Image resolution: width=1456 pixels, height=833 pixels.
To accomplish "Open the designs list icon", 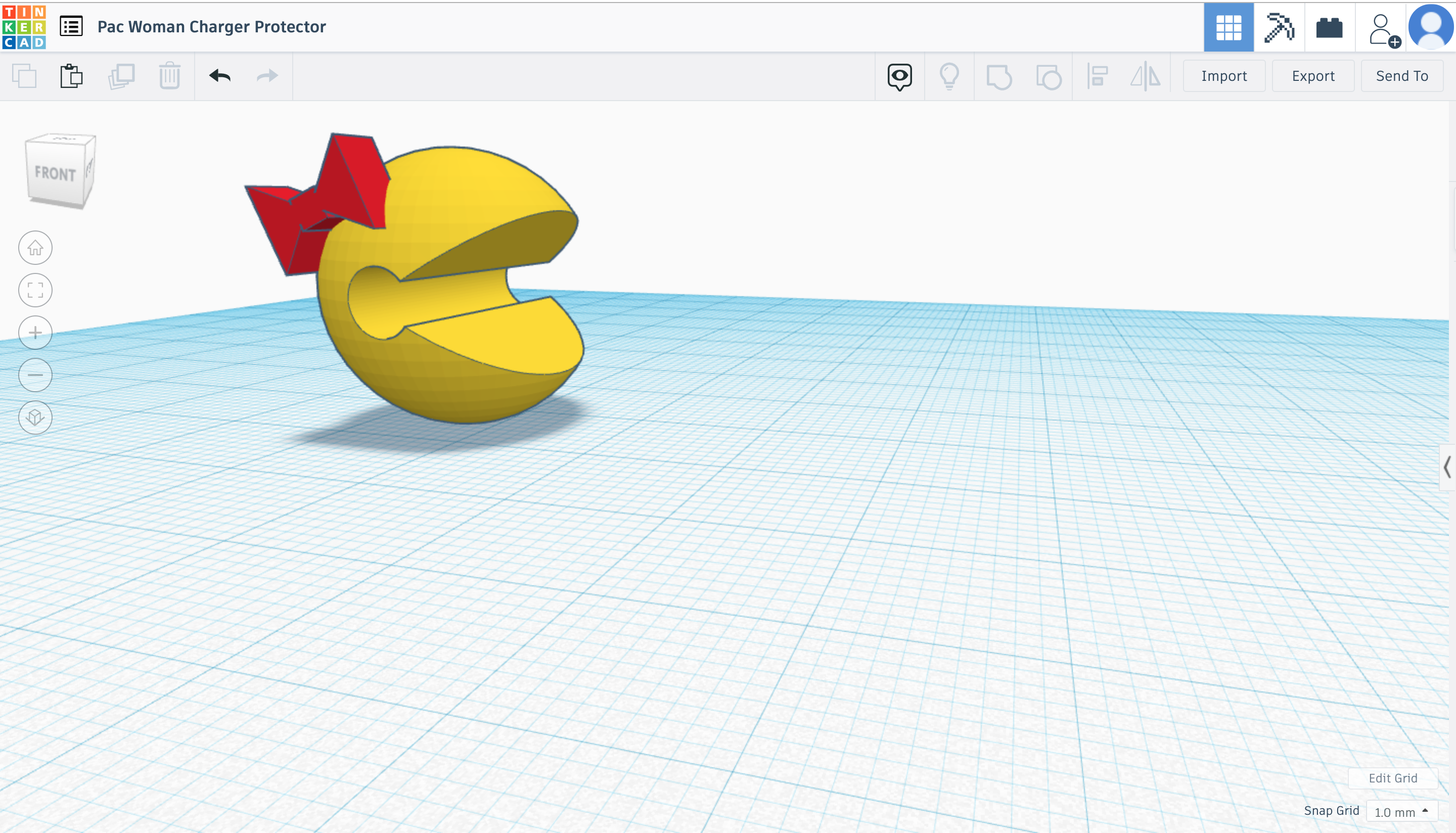I will [71, 27].
